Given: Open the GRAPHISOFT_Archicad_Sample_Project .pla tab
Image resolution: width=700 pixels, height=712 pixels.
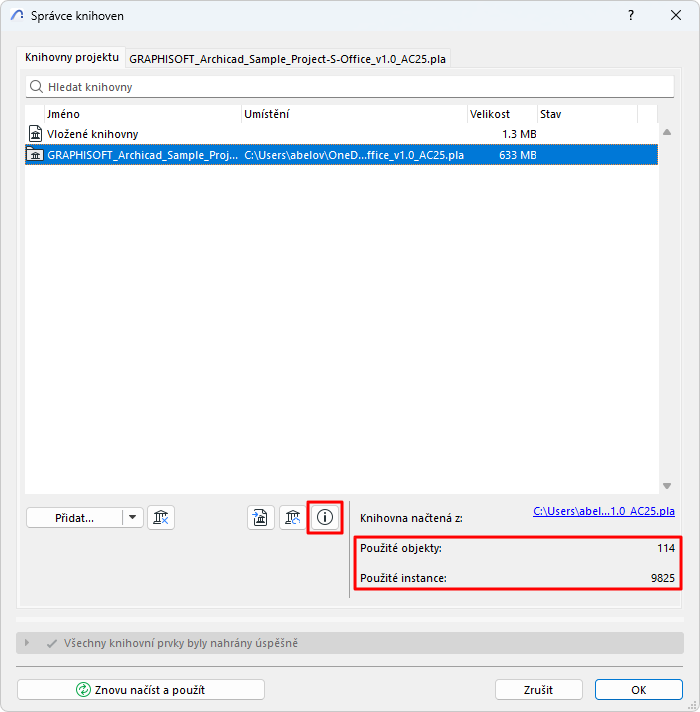Looking at the screenshot, I should (x=287, y=59).
